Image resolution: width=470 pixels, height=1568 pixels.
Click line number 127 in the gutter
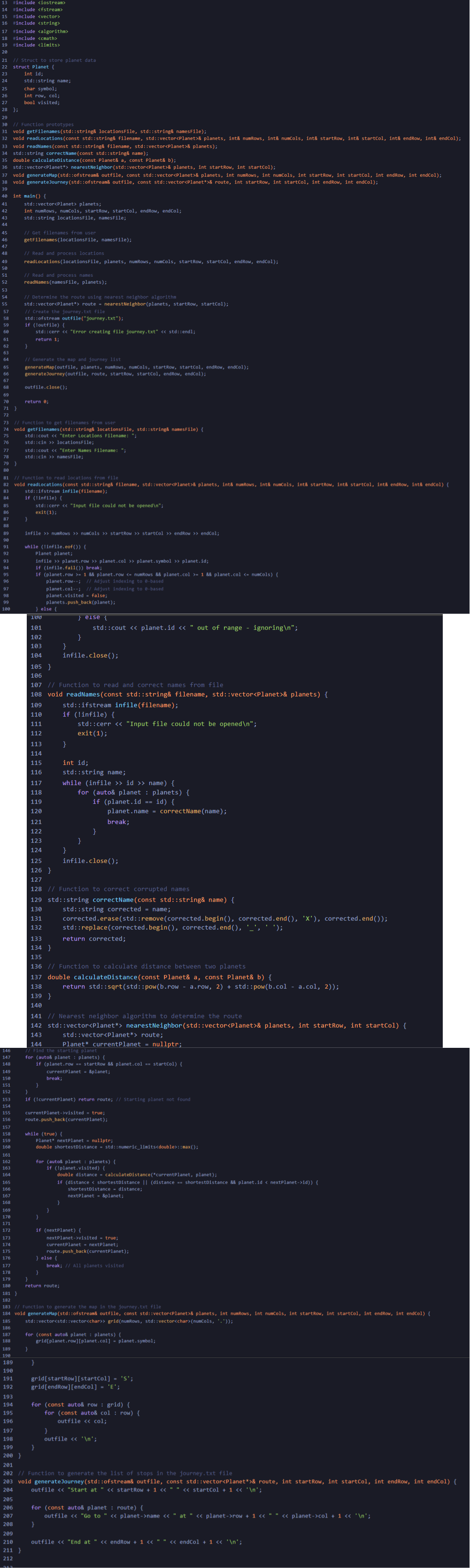36,879
